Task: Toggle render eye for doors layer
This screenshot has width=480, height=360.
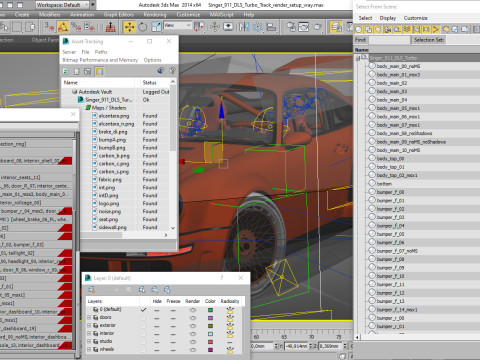Action: tap(192, 318)
